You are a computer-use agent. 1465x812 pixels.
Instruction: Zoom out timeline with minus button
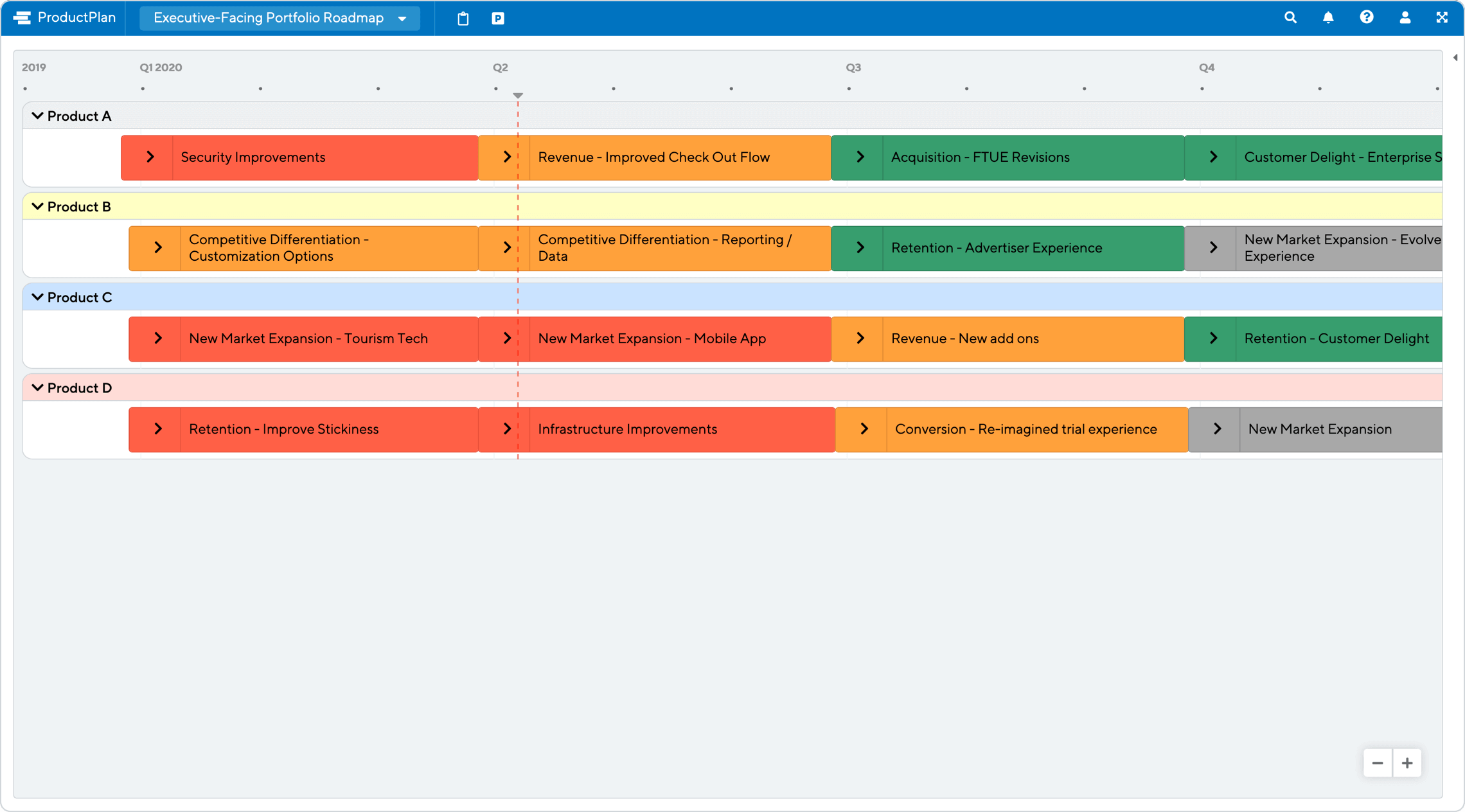(x=1378, y=763)
